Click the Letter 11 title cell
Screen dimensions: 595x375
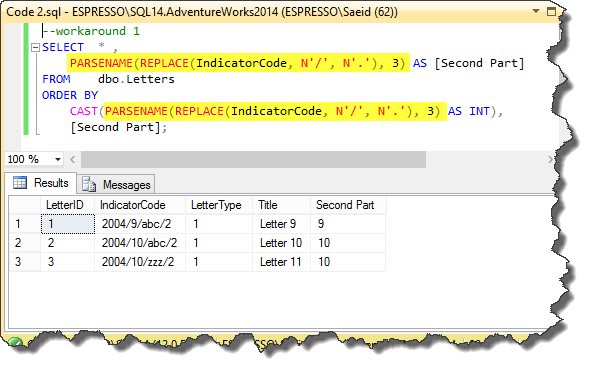tap(282, 262)
